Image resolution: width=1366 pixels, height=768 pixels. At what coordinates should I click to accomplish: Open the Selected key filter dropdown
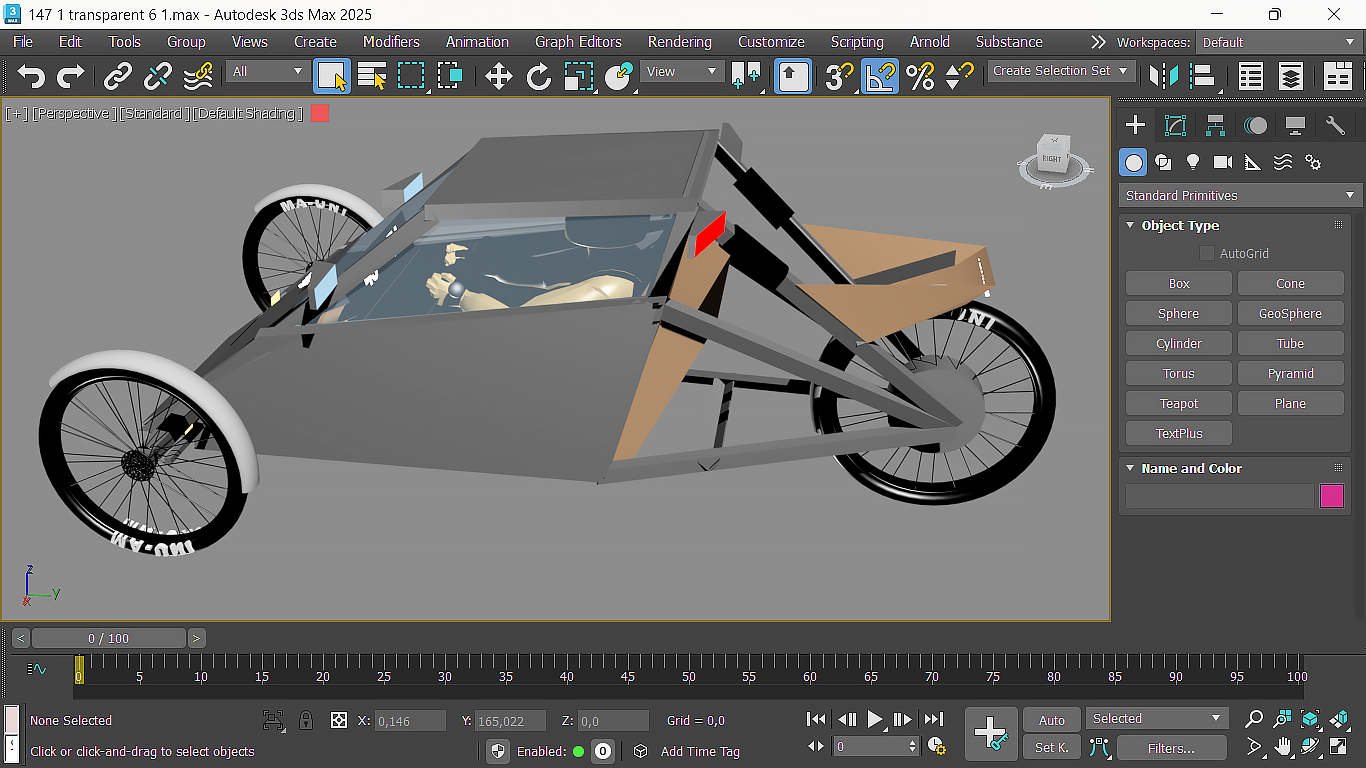click(1157, 718)
